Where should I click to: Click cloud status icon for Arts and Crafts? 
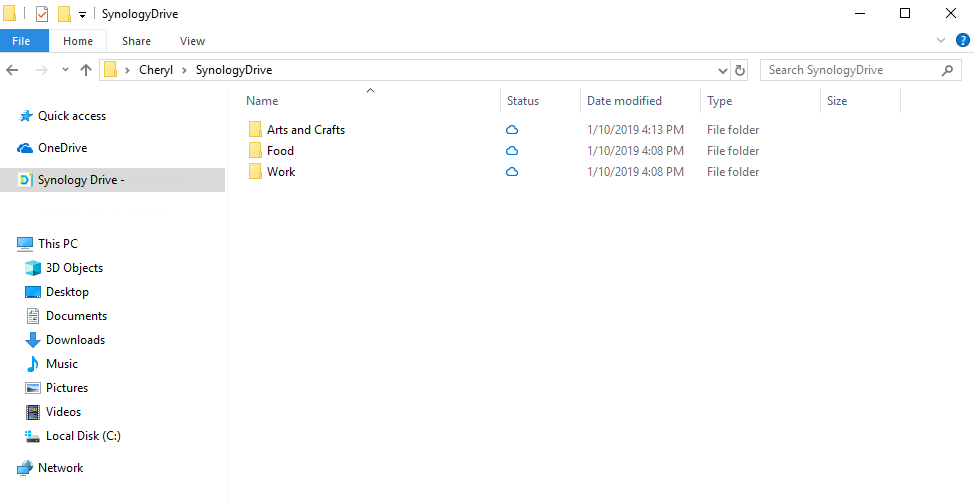(512, 130)
